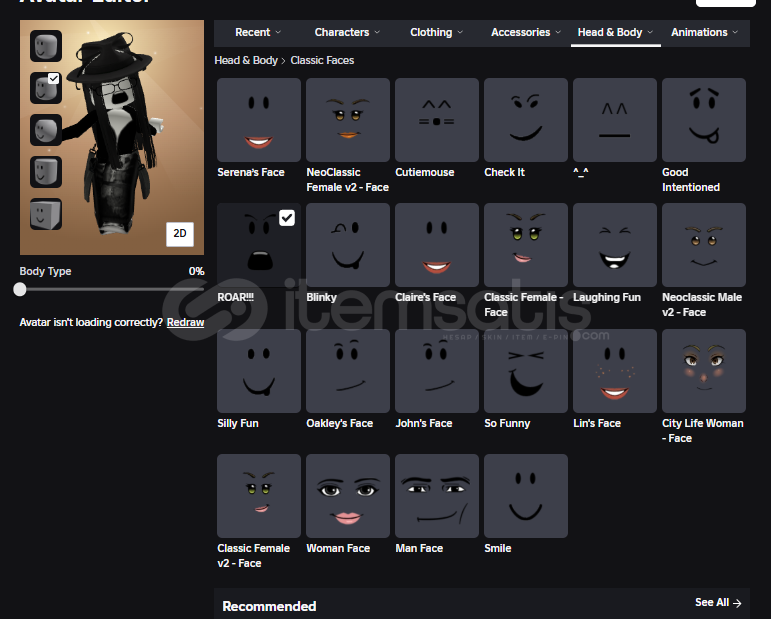Expand the Animations dropdown
Image resolution: width=771 pixels, height=619 pixels.
coord(704,32)
